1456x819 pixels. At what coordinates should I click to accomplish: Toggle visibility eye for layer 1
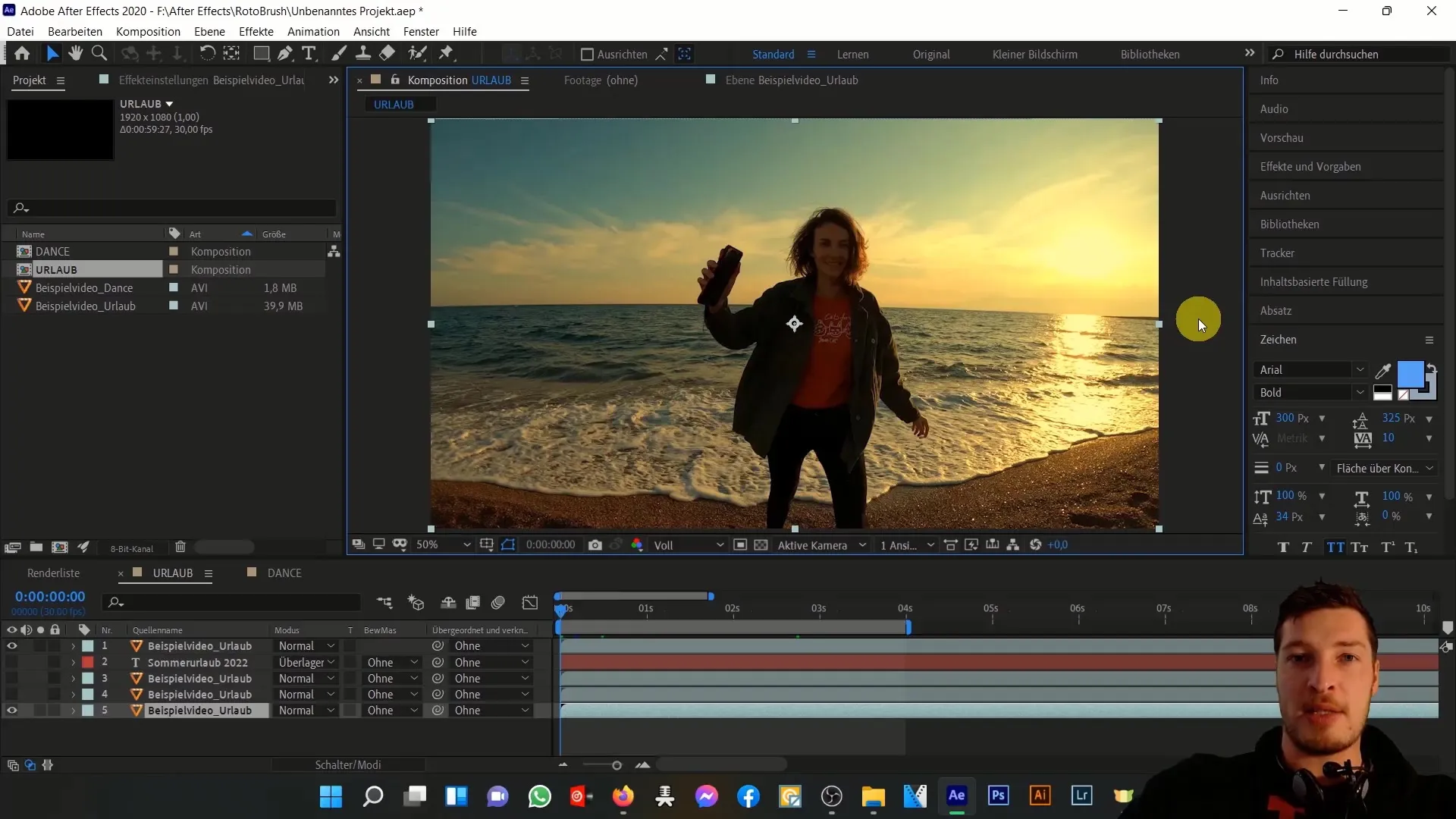(x=11, y=645)
